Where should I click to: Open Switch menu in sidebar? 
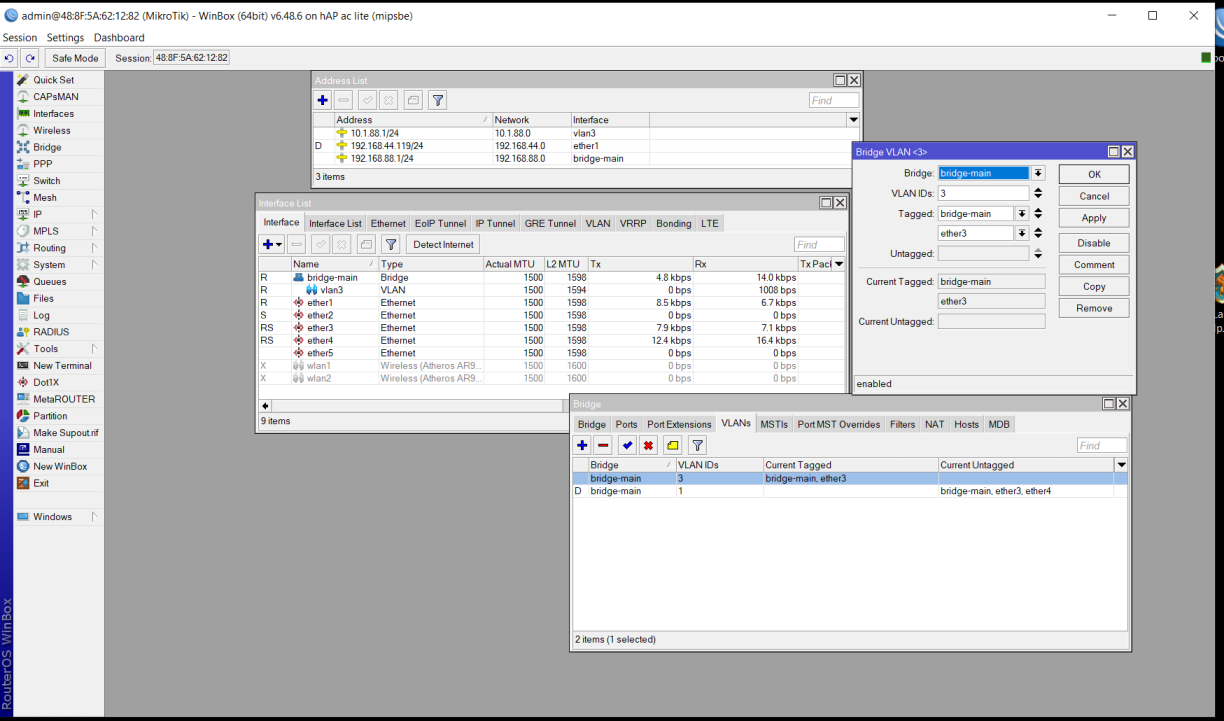(46, 181)
